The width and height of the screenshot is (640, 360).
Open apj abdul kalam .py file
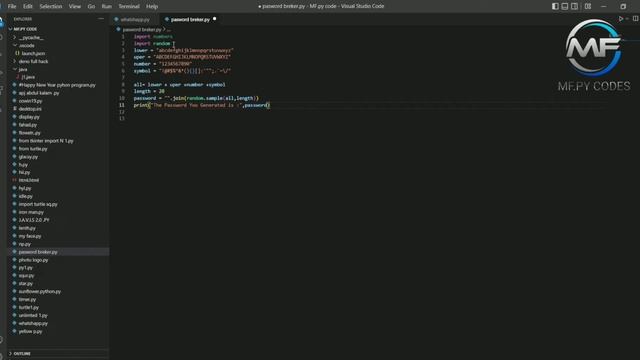pyautogui.click(x=39, y=93)
